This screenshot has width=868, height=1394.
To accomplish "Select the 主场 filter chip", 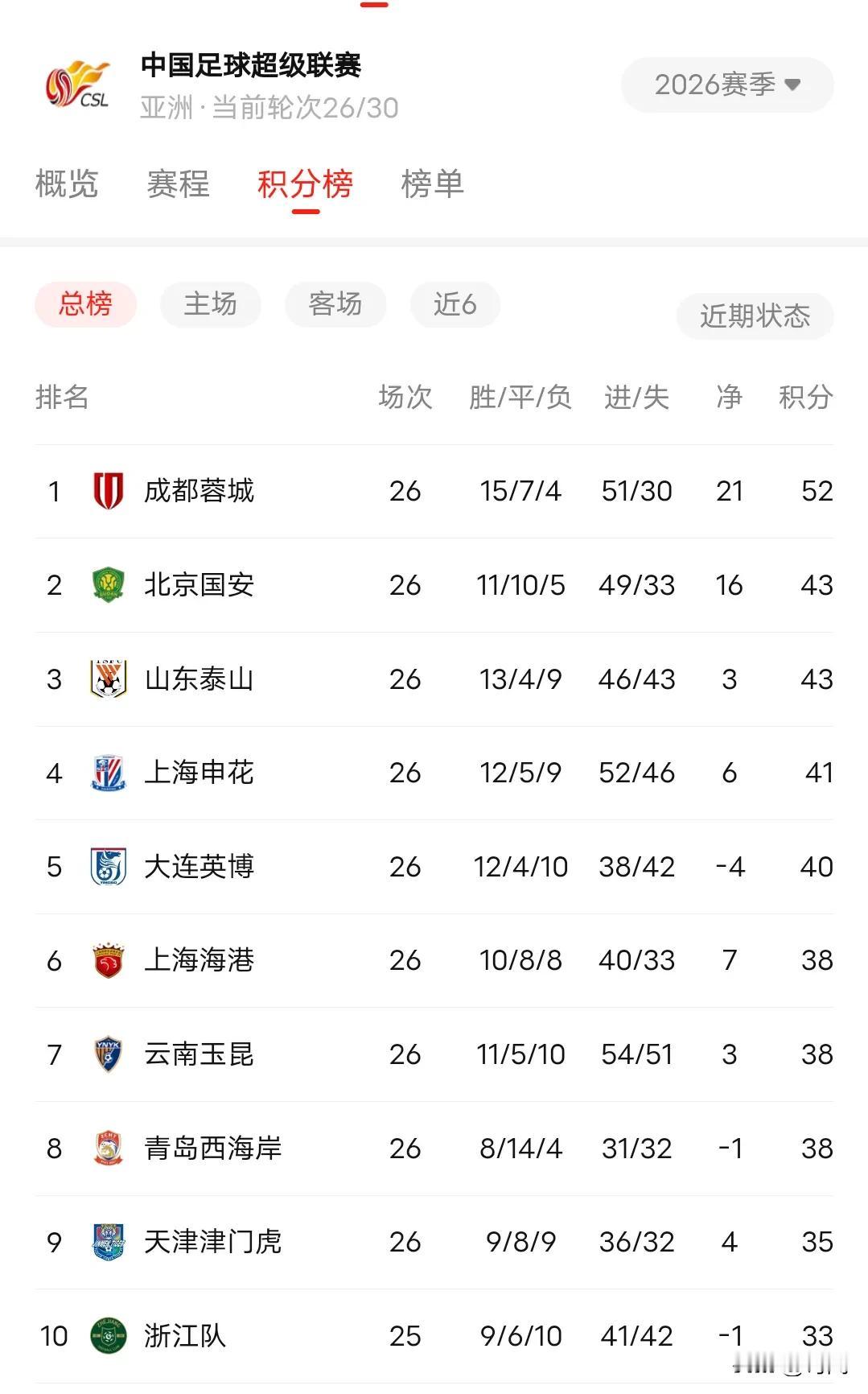I will [x=211, y=304].
